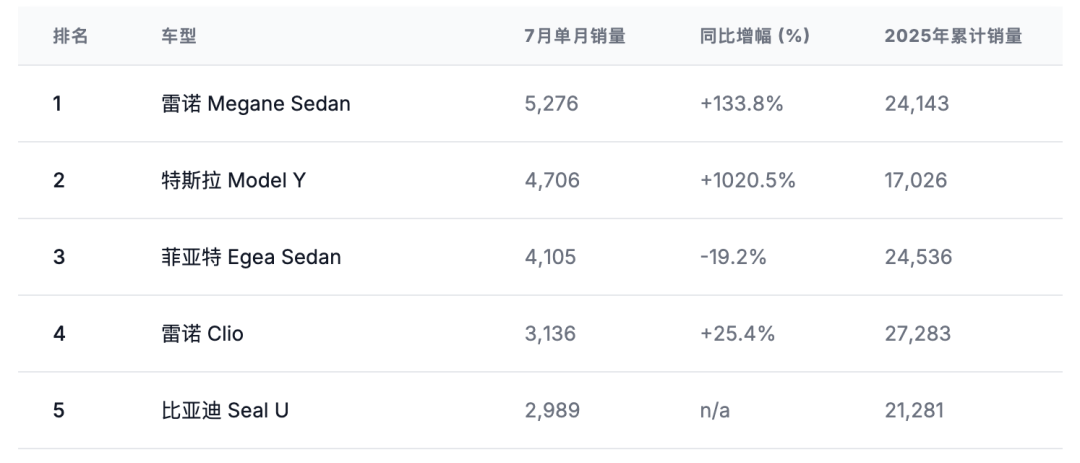Click the 5,276 monthly sales value
Screen dimensions: 1080x463
click(551, 103)
